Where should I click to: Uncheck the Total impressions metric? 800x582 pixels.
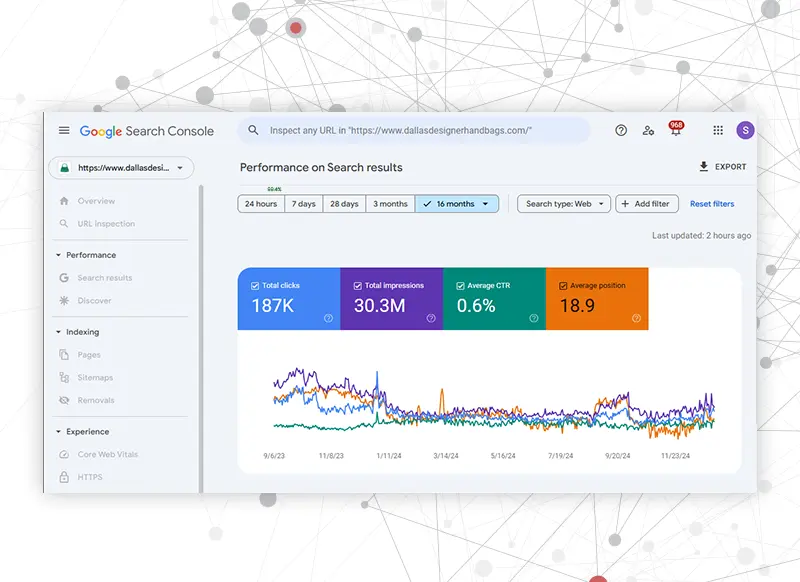pos(357,286)
